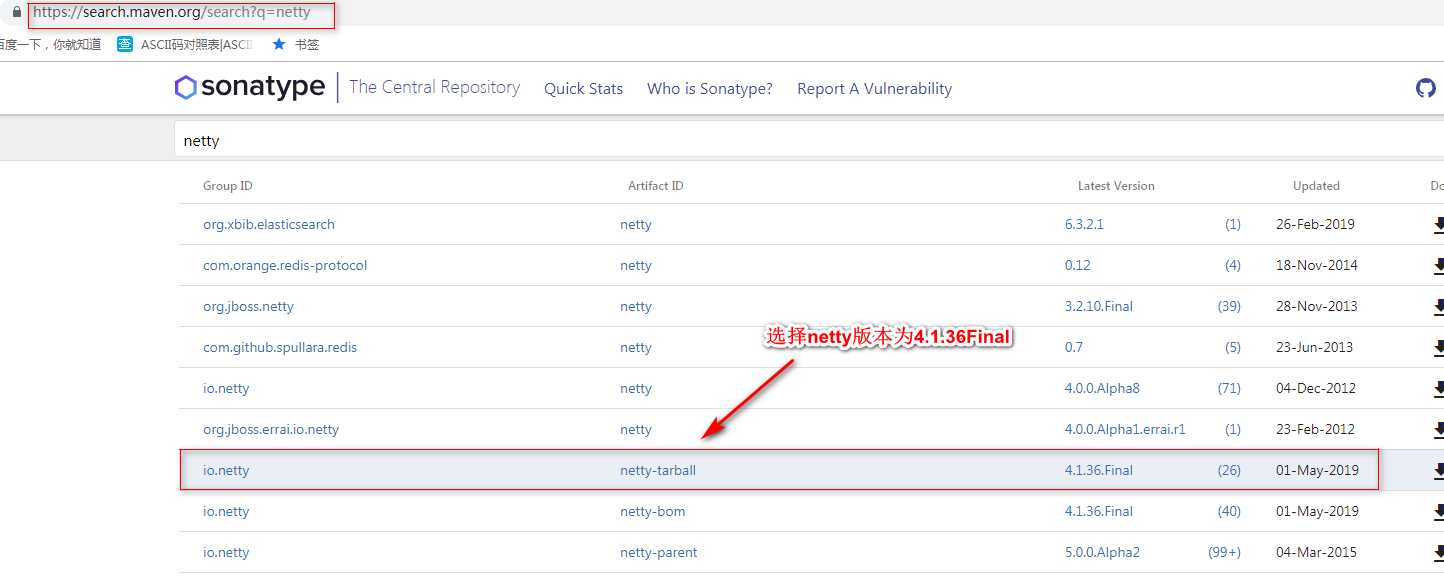Click download icon for org.jboss.netty row

click(1438, 307)
